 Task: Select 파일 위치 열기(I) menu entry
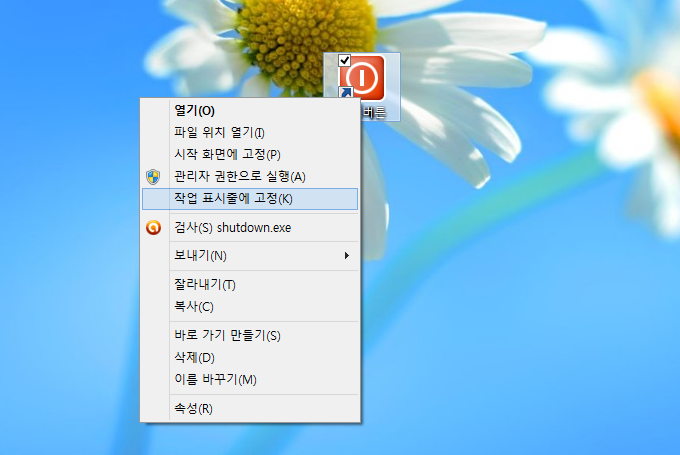click(250, 132)
